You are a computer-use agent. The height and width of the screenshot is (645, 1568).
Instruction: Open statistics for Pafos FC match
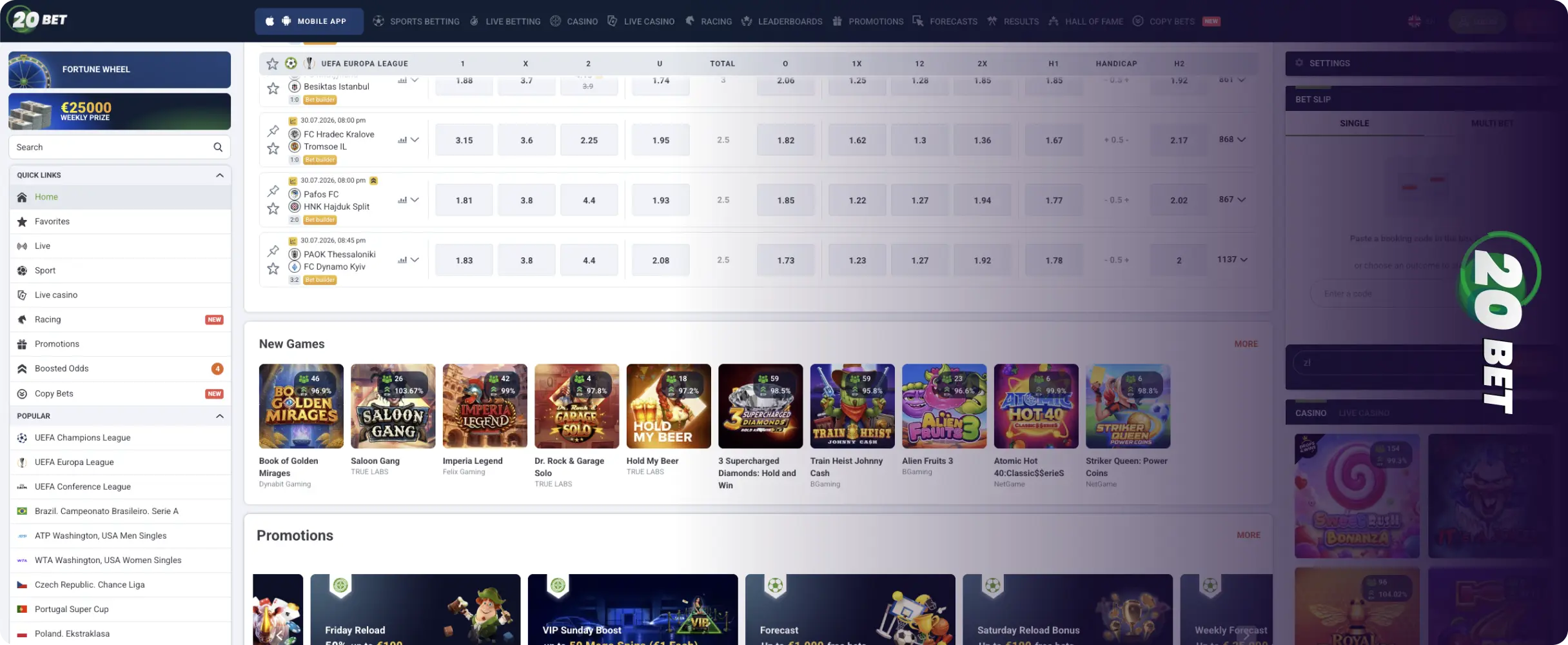coord(402,200)
